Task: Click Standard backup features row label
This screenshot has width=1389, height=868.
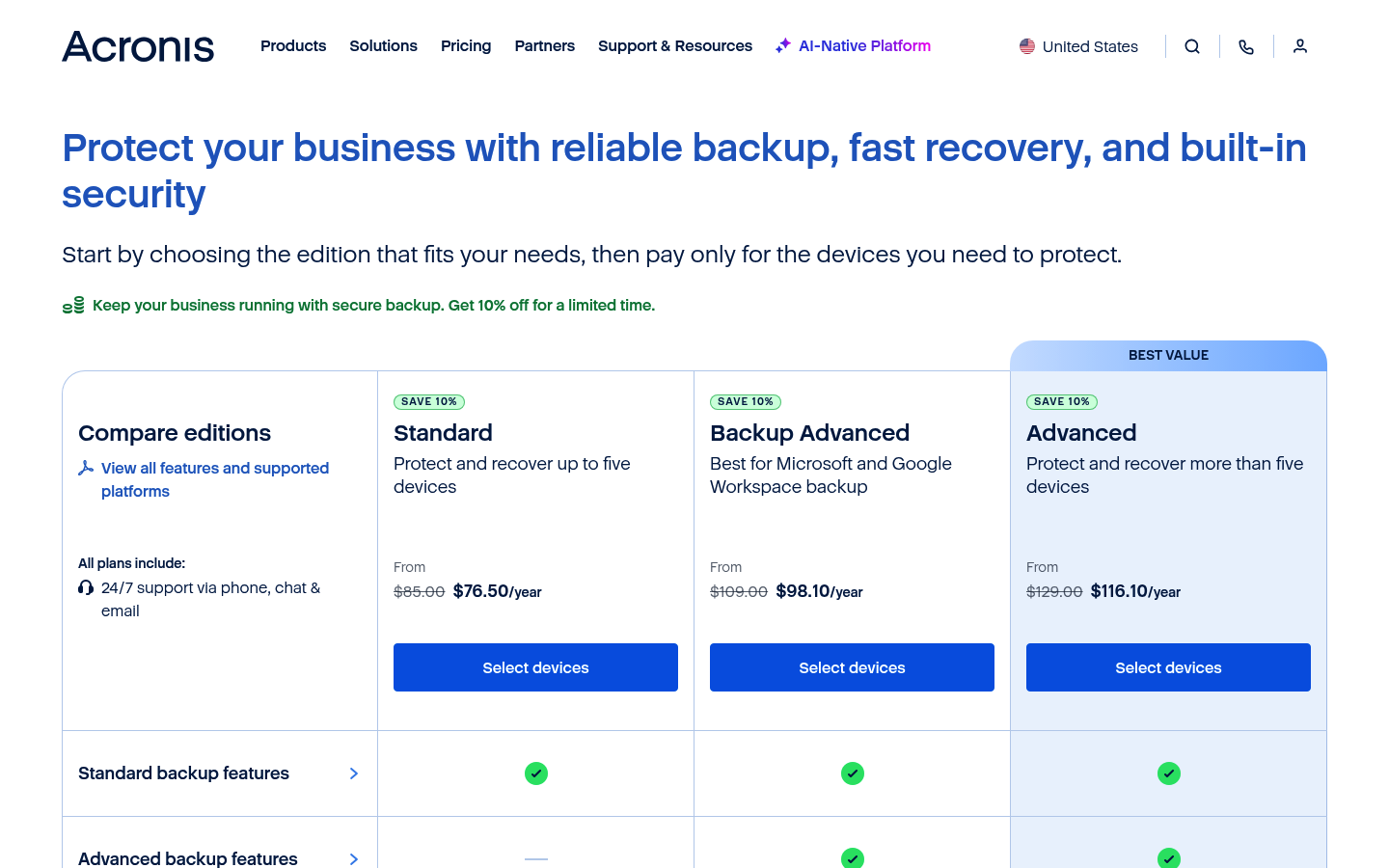Action: tap(183, 773)
